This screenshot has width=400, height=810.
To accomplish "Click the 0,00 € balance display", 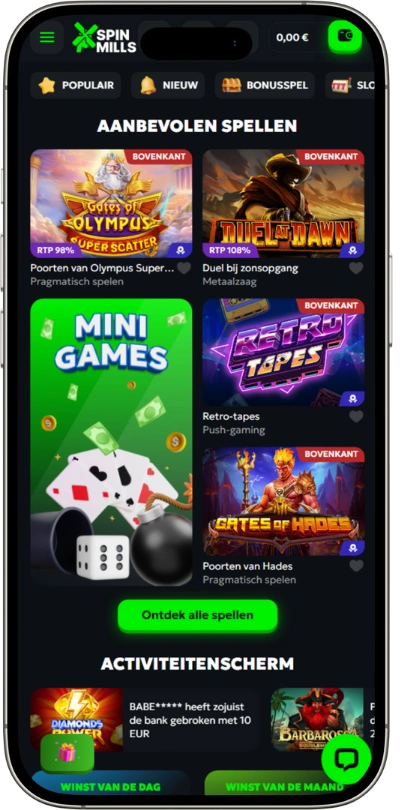I will [x=293, y=37].
